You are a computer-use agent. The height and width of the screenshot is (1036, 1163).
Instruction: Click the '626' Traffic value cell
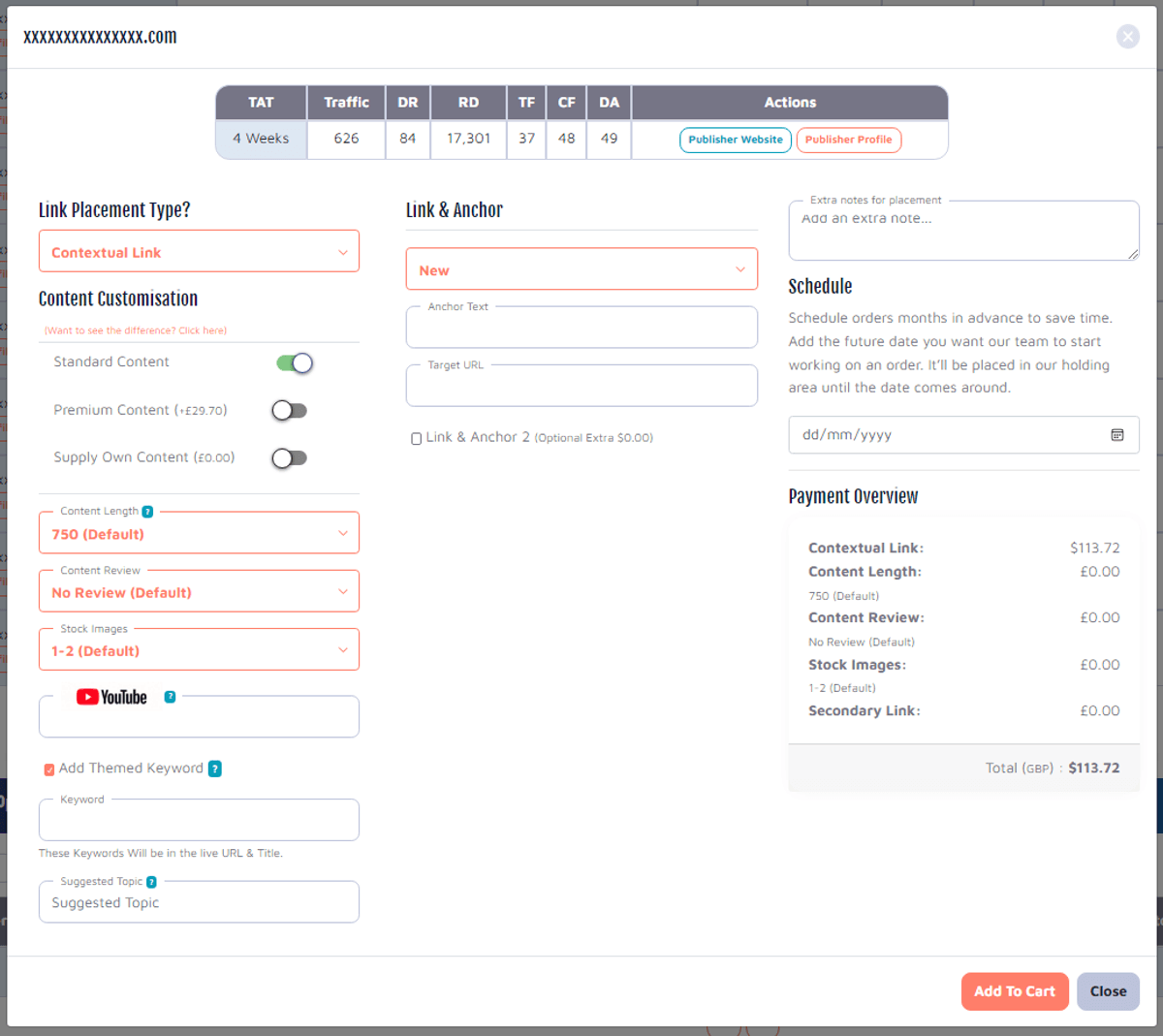pyautogui.click(x=346, y=139)
